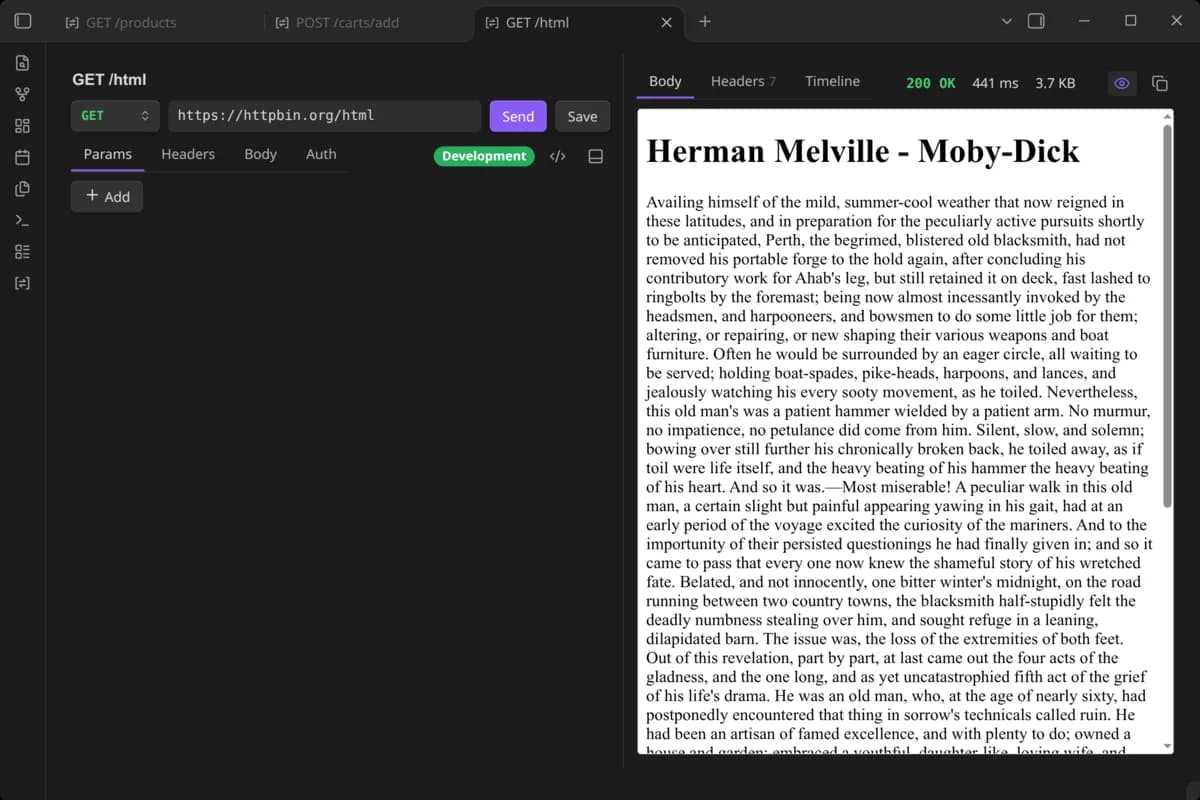Click the scrollbar down arrow in response pane
This screenshot has width=1200, height=800.
1167,746
